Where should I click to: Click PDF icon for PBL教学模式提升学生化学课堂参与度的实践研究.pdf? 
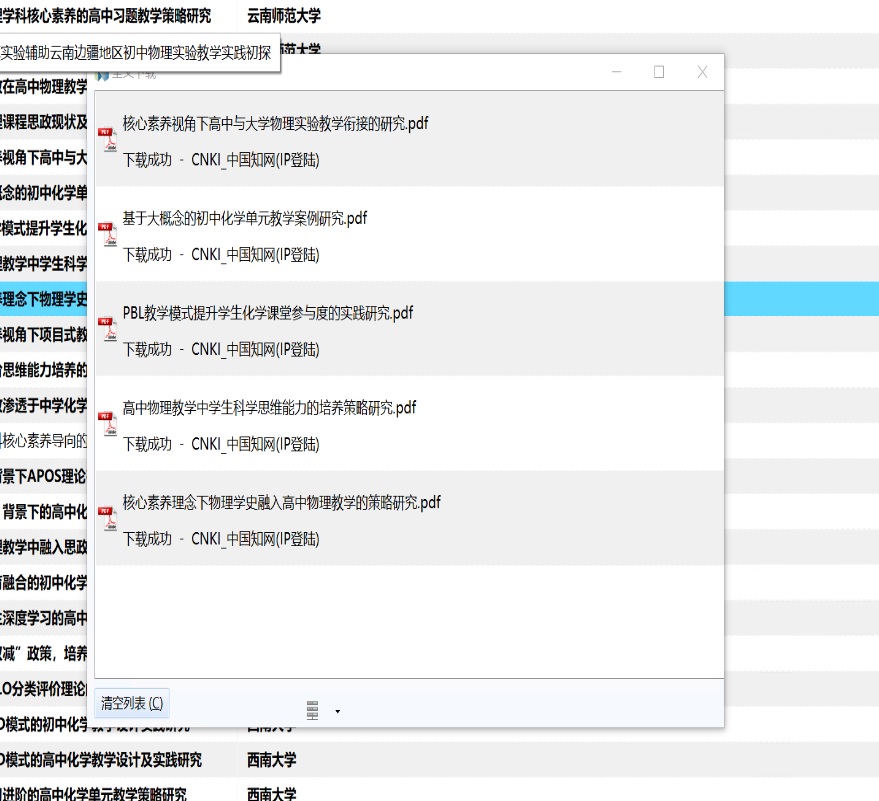pos(107,329)
